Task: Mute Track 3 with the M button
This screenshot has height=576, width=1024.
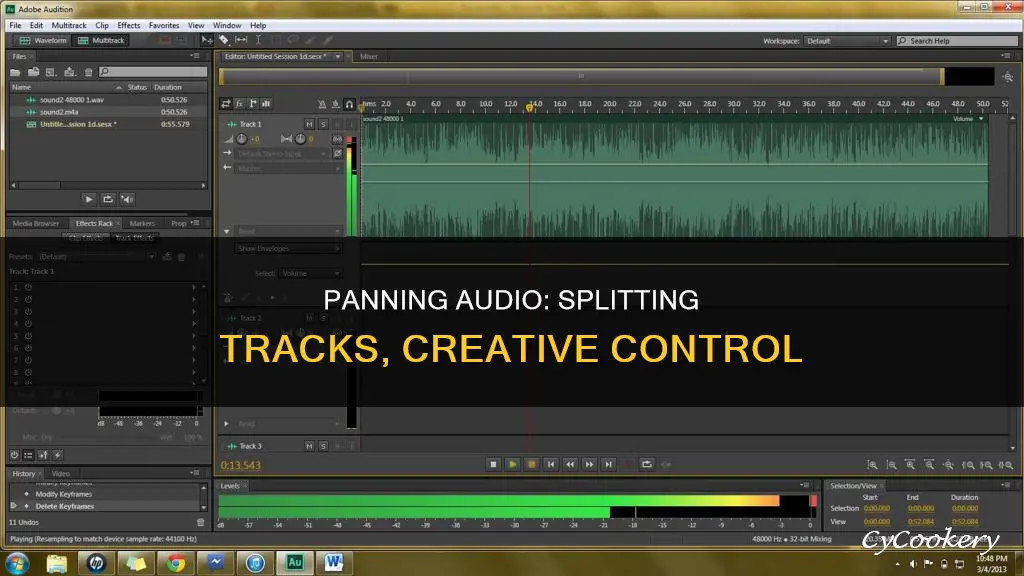Action: tap(309, 446)
